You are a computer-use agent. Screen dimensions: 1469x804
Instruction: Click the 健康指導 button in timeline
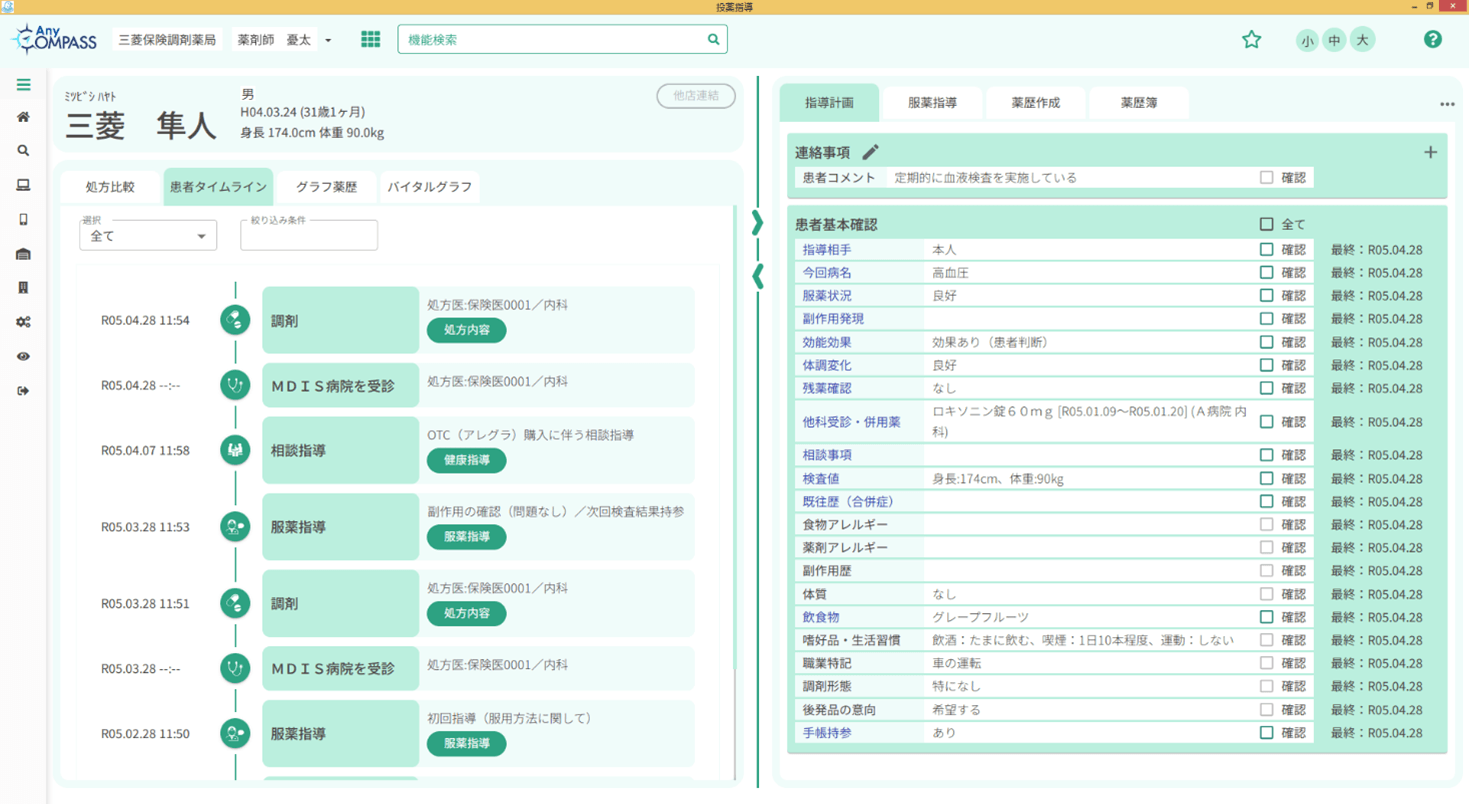(466, 460)
